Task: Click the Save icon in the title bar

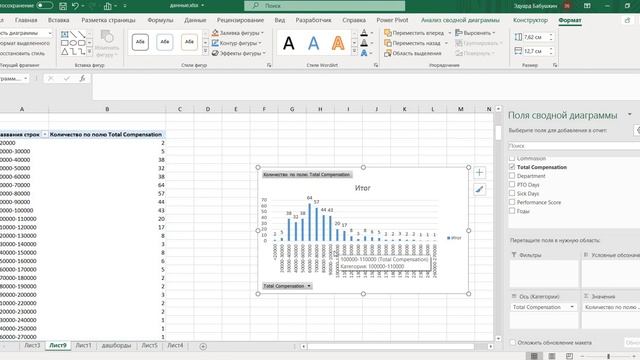Action: (63, 6)
